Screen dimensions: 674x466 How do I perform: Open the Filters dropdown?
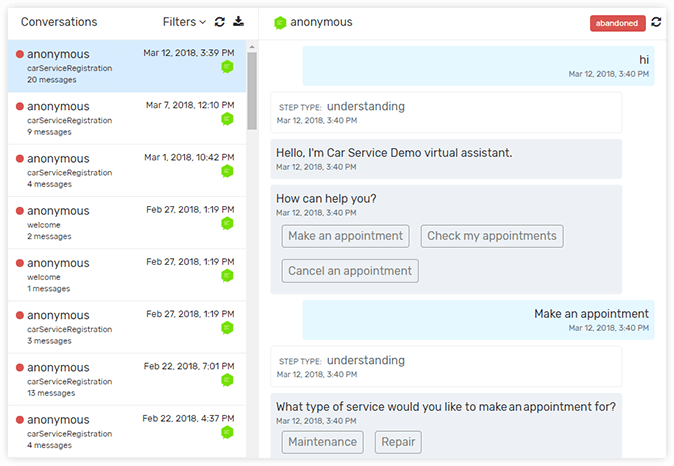tap(184, 22)
